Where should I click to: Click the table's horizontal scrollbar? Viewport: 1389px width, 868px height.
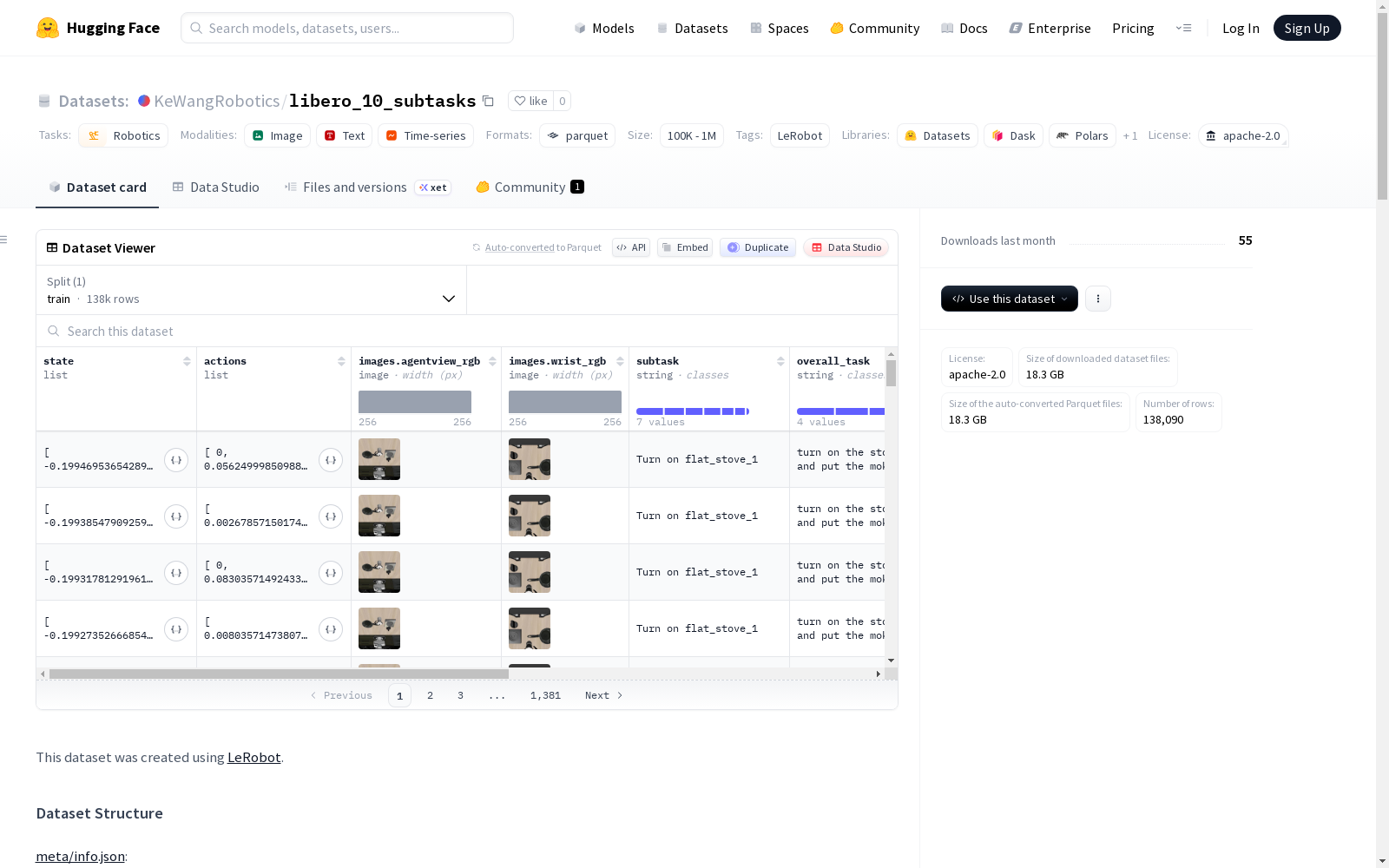click(x=279, y=674)
